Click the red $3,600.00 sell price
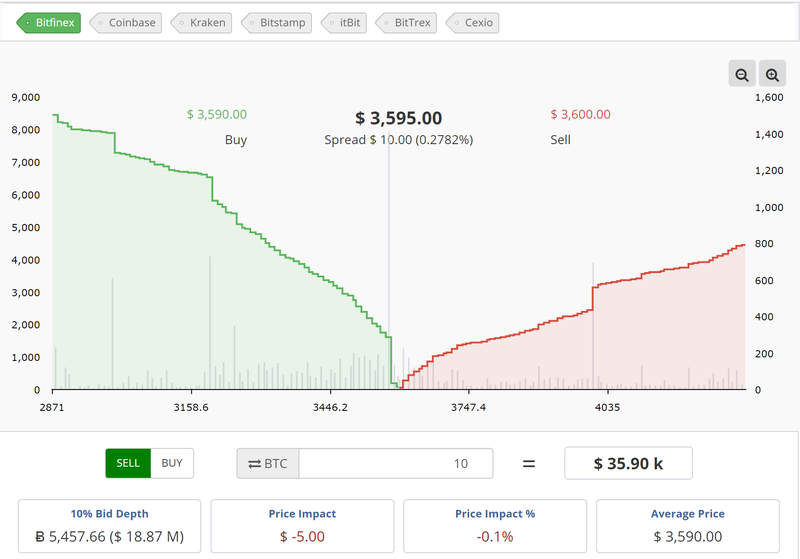Image resolution: width=800 pixels, height=559 pixels. coord(580,115)
